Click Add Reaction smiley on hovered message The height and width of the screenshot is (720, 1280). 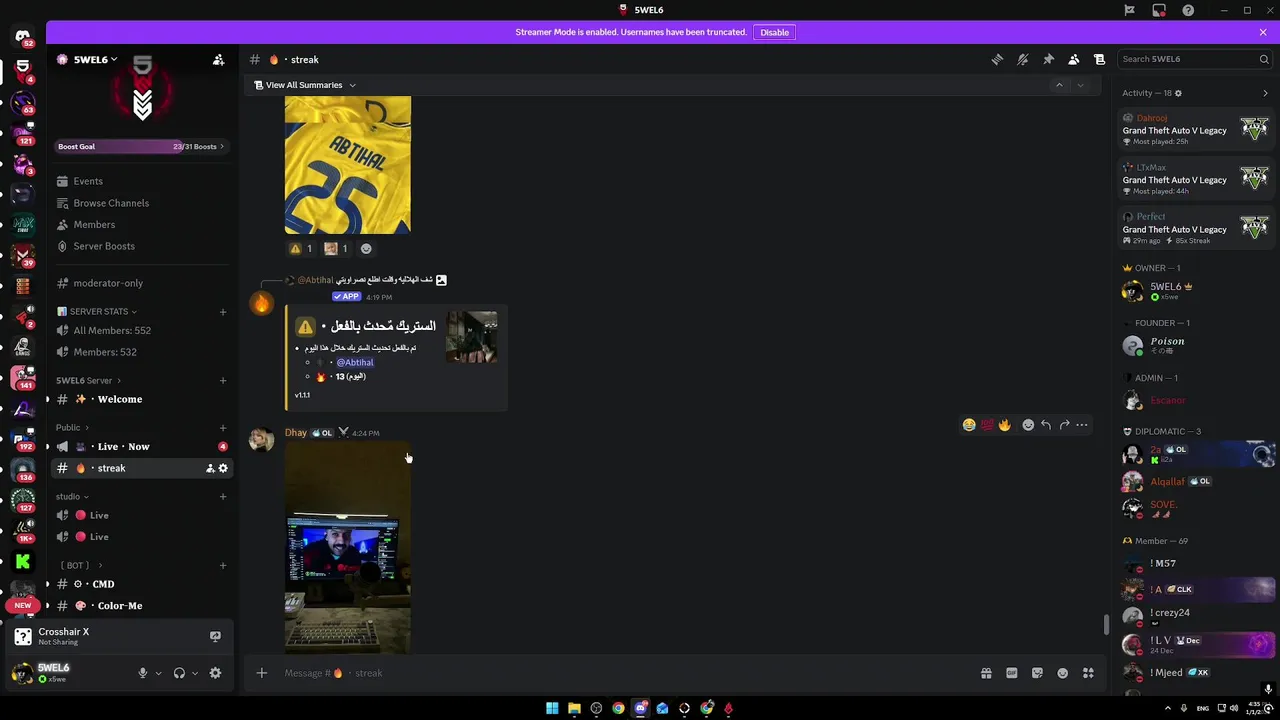1028,425
